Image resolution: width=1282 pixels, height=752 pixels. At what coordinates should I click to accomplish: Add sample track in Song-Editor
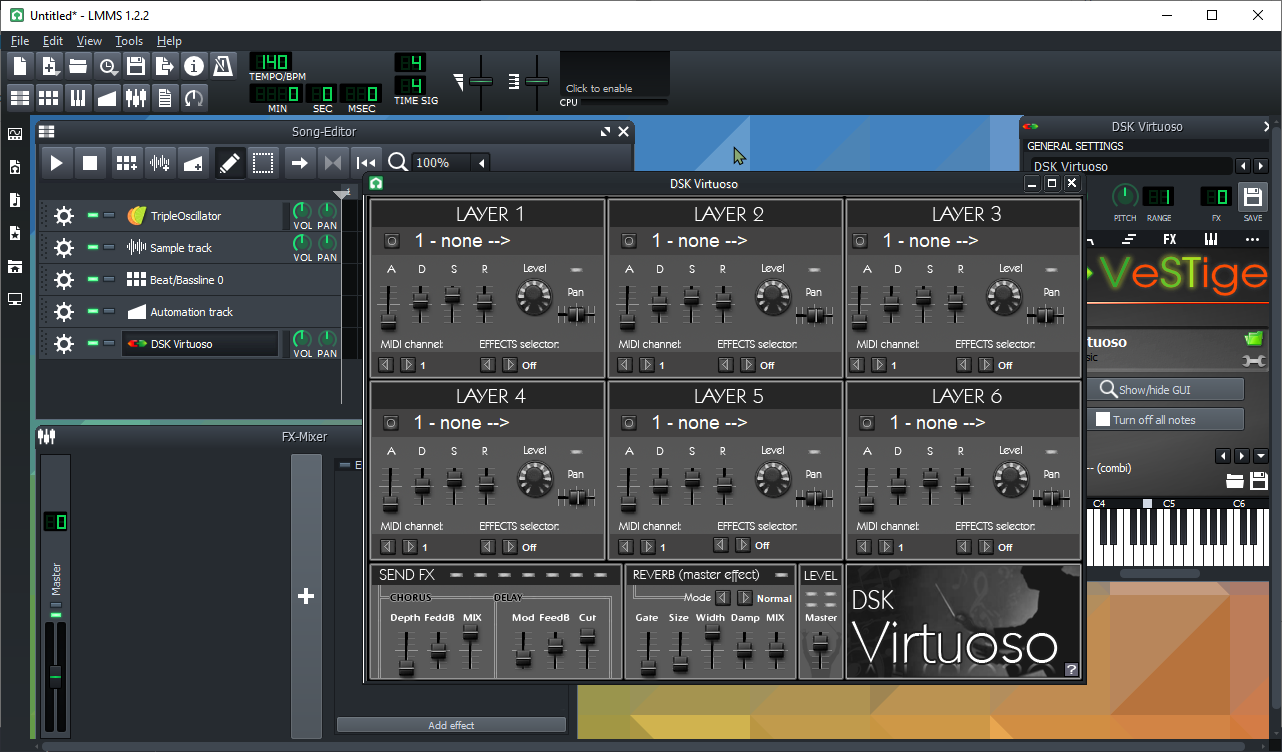pyautogui.click(x=159, y=162)
